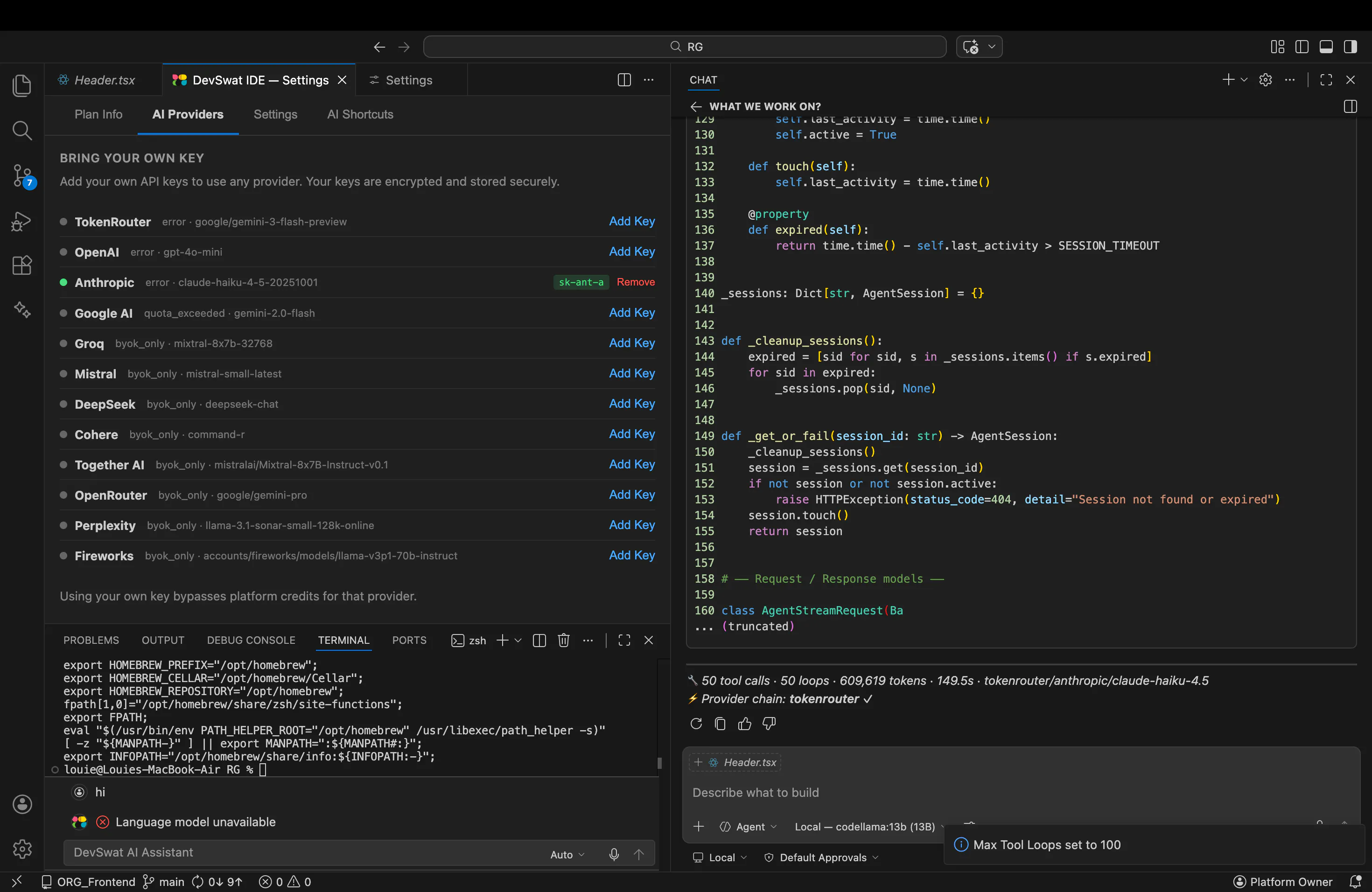This screenshot has width=1372, height=892.
Task: Toggle the bottom panel
Action: click(1326, 47)
